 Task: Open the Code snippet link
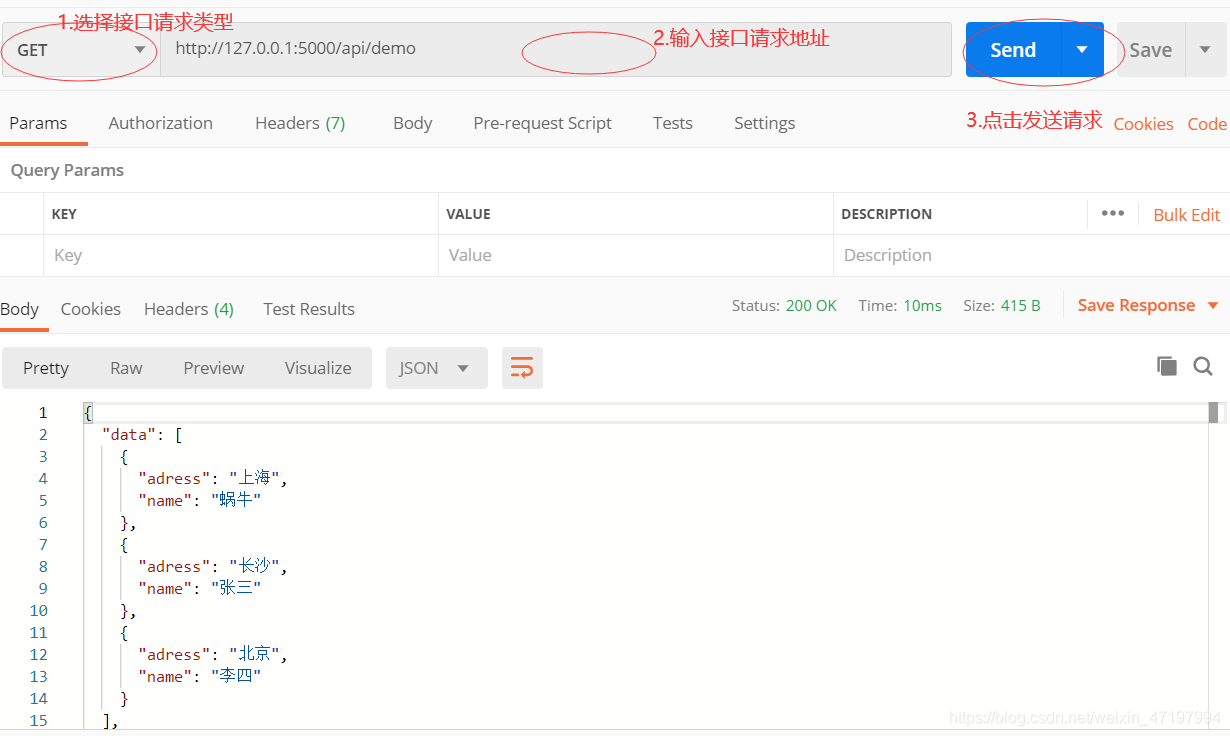[x=1207, y=124]
